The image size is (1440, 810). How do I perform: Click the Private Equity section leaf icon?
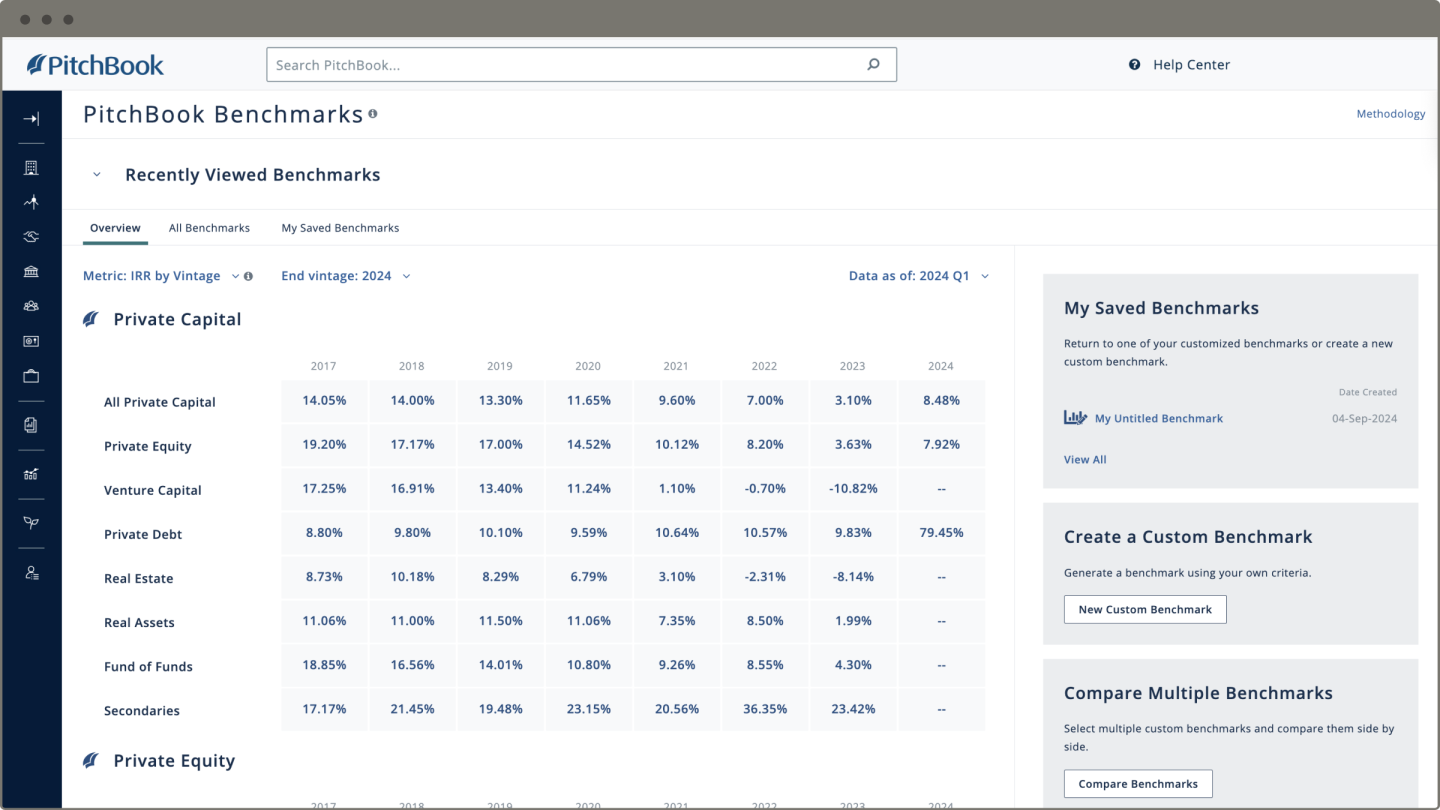coord(91,760)
